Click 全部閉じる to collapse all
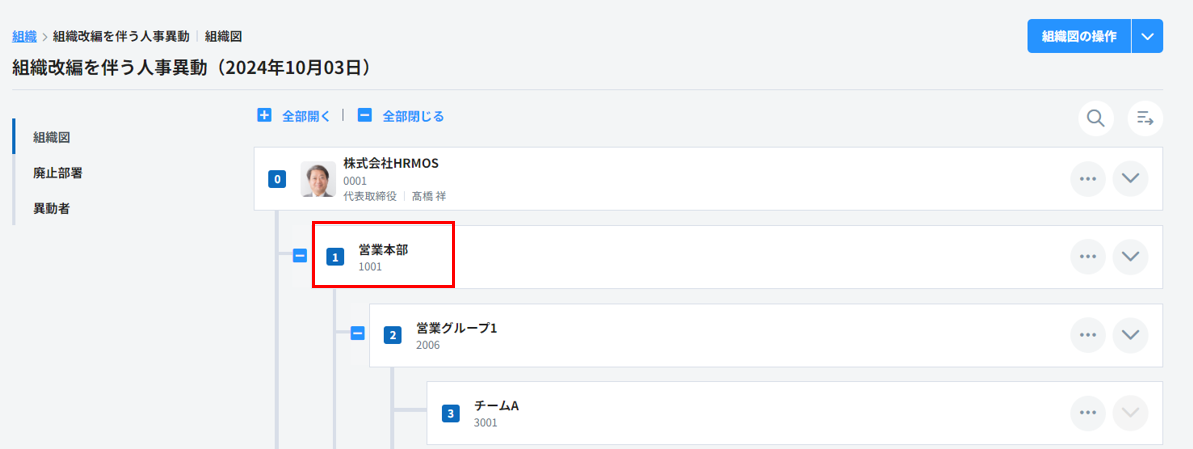 [401, 116]
